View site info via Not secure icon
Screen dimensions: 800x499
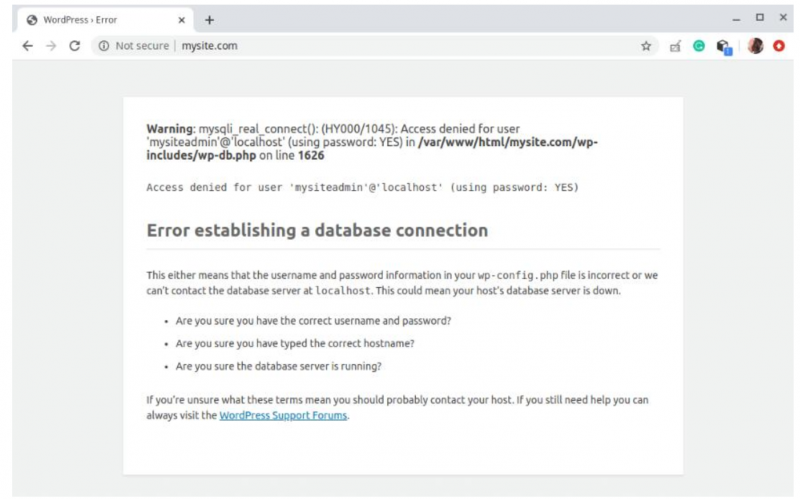point(104,46)
